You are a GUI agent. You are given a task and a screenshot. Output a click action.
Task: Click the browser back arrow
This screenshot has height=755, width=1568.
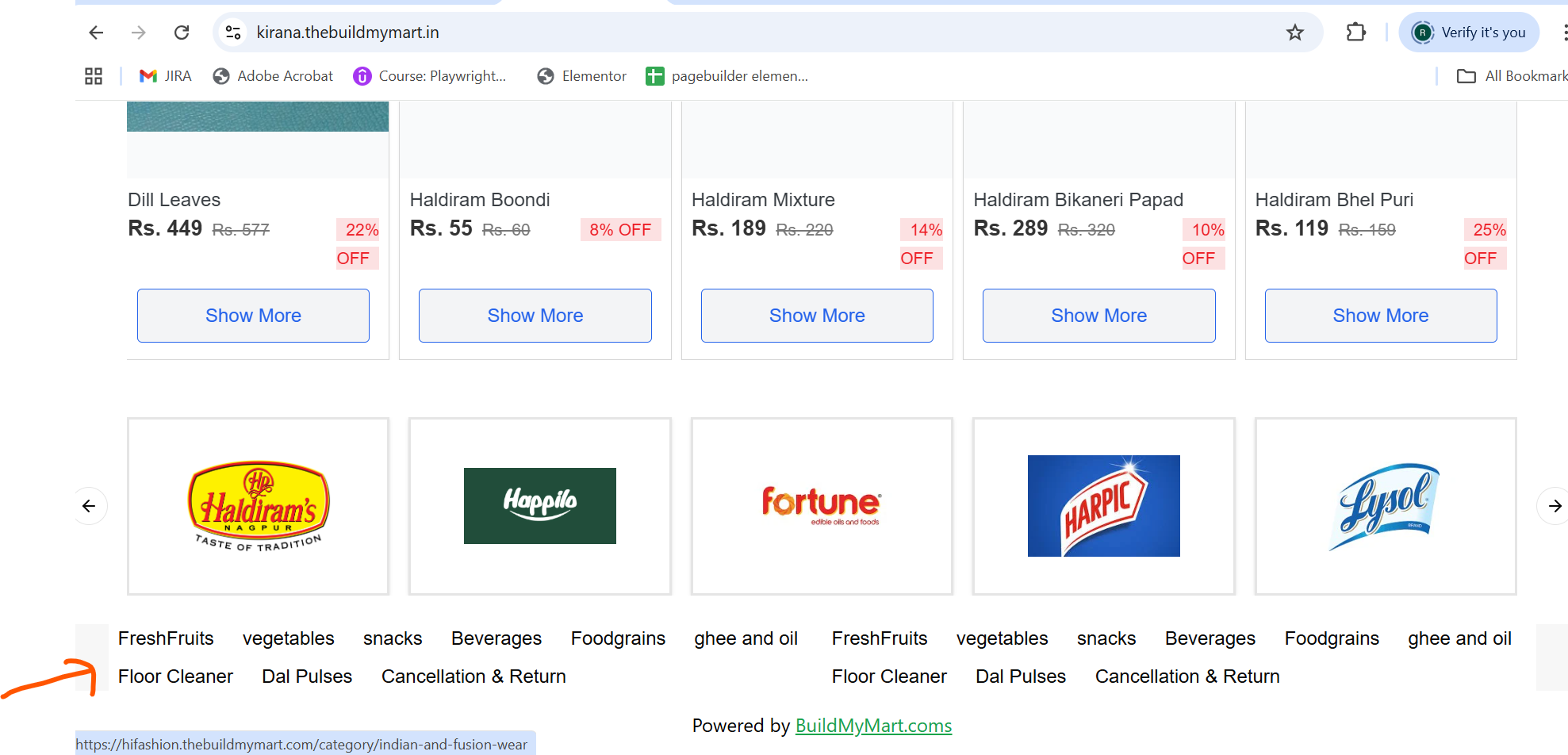[x=96, y=33]
